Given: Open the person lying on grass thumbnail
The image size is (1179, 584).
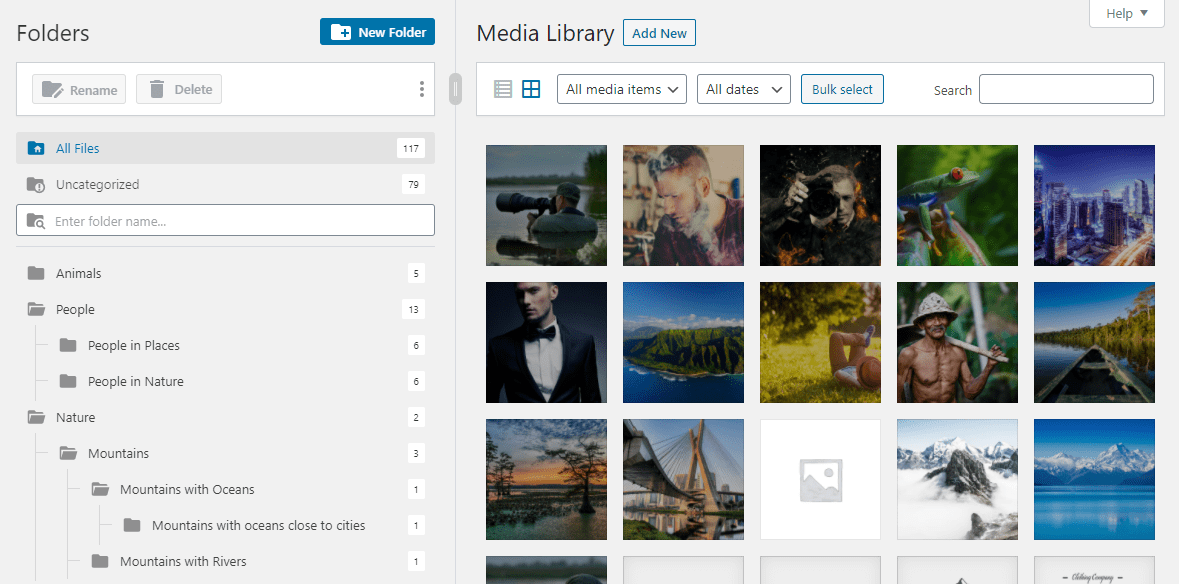Looking at the screenshot, I should [820, 342].
